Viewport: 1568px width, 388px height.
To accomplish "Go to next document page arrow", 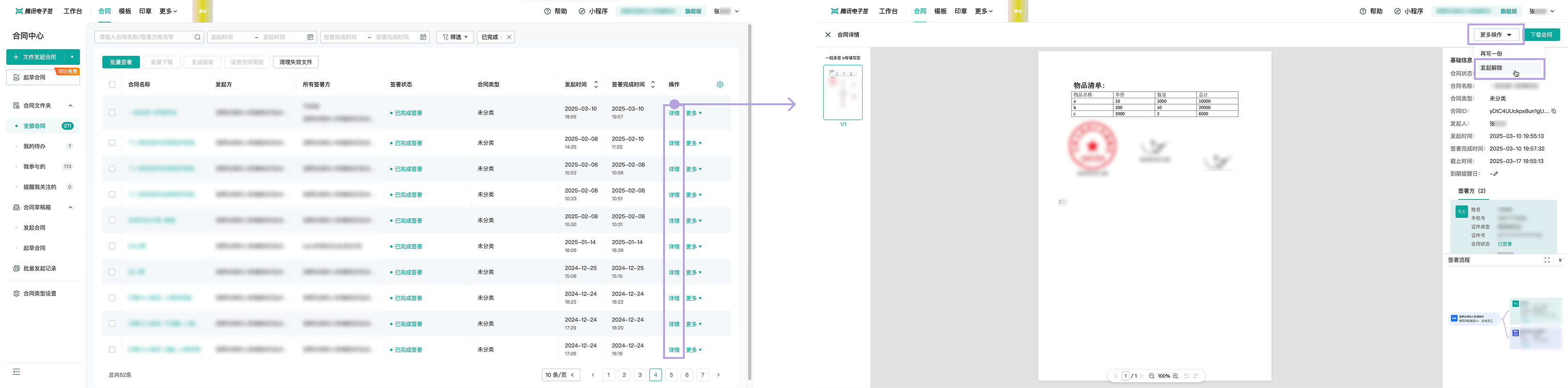I will 1141,376.
